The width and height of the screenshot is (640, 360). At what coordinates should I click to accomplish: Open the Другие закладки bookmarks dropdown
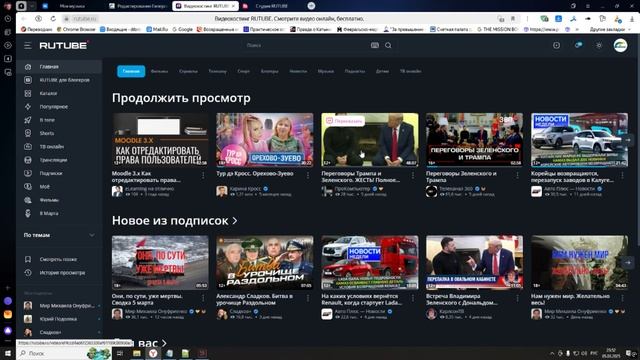point(609,29)
